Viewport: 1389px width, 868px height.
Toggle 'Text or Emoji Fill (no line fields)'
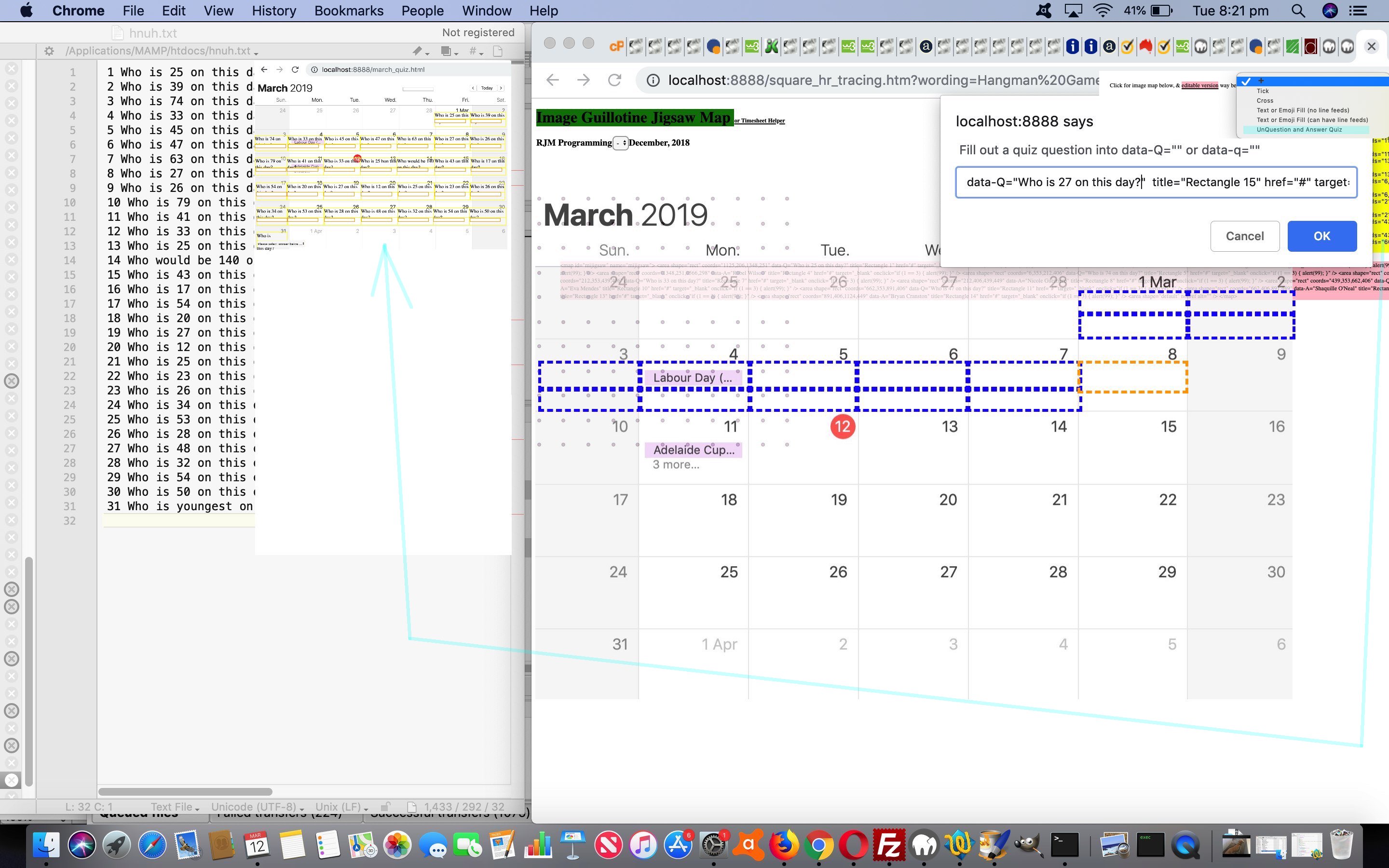click(1303, 110)
